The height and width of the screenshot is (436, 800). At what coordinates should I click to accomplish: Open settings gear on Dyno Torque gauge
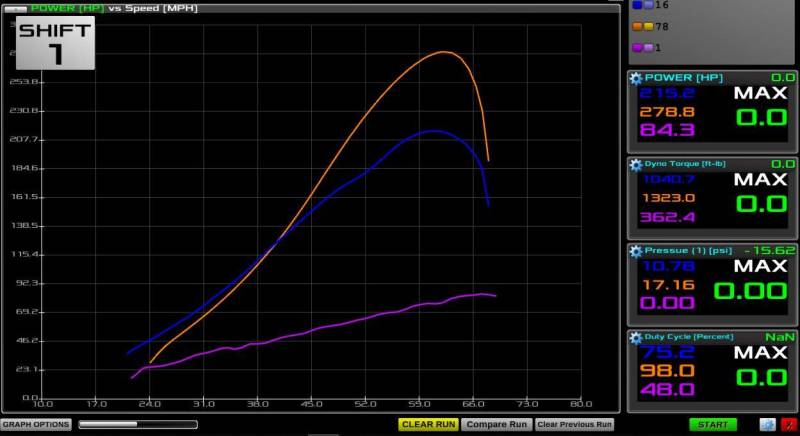635,164
